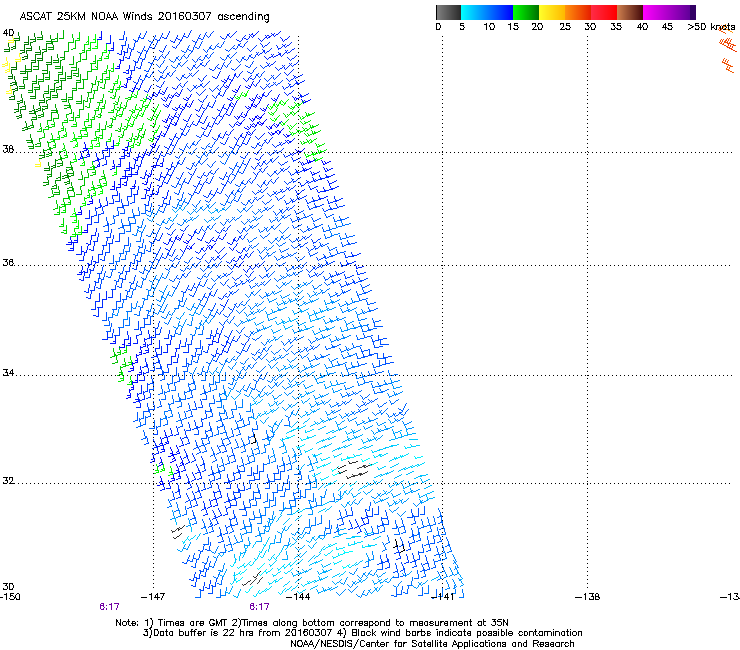
Task: Click the latitude label 32
Action: (x=8, y=481)
